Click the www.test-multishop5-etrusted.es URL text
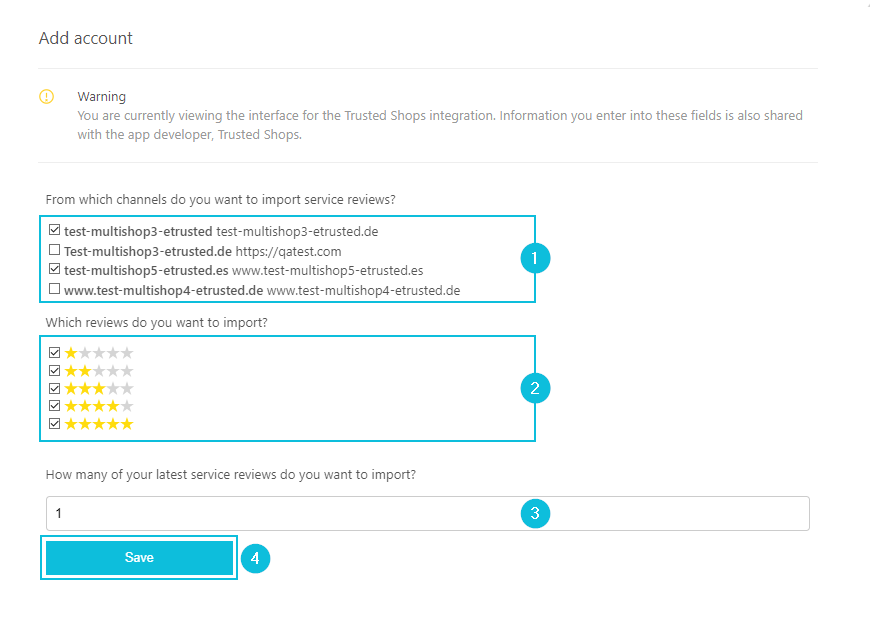870x643 pixels. 327,271
